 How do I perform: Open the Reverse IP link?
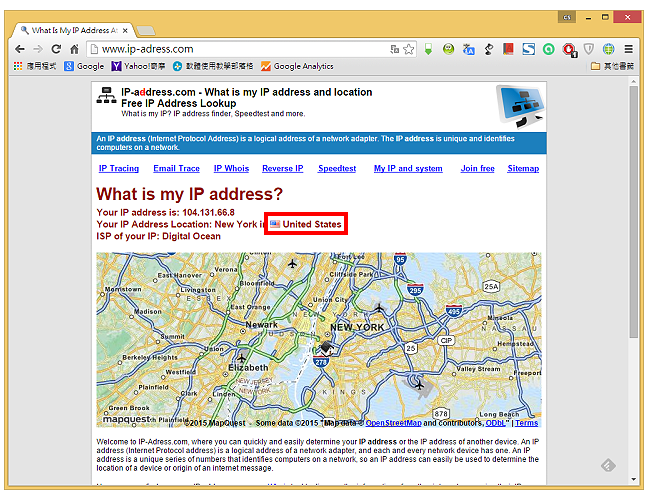283,168
